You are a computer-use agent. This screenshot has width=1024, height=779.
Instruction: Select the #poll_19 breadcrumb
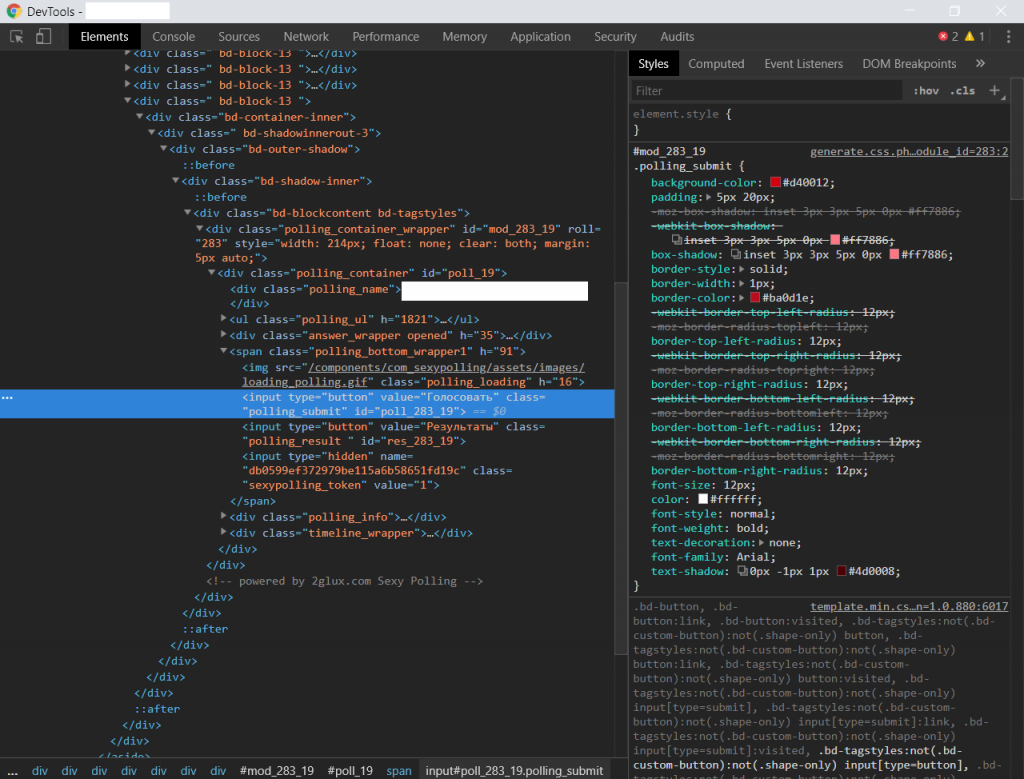350,771
